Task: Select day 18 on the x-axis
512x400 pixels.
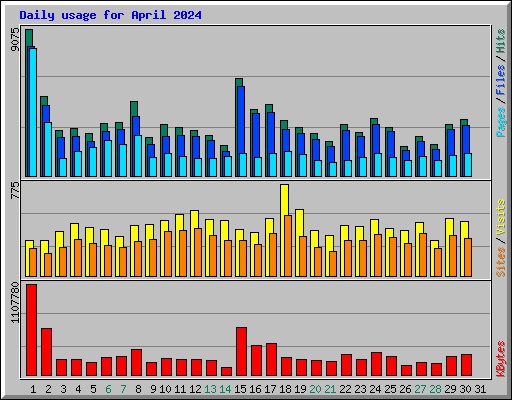Action: pos(285,389)
